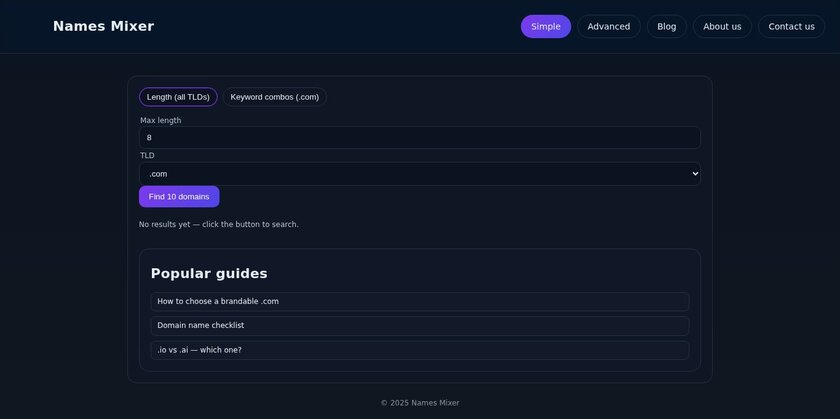Open the TLD dropdown
The image size is (840, 419).
pyautogui.click(x=419, y=174)
